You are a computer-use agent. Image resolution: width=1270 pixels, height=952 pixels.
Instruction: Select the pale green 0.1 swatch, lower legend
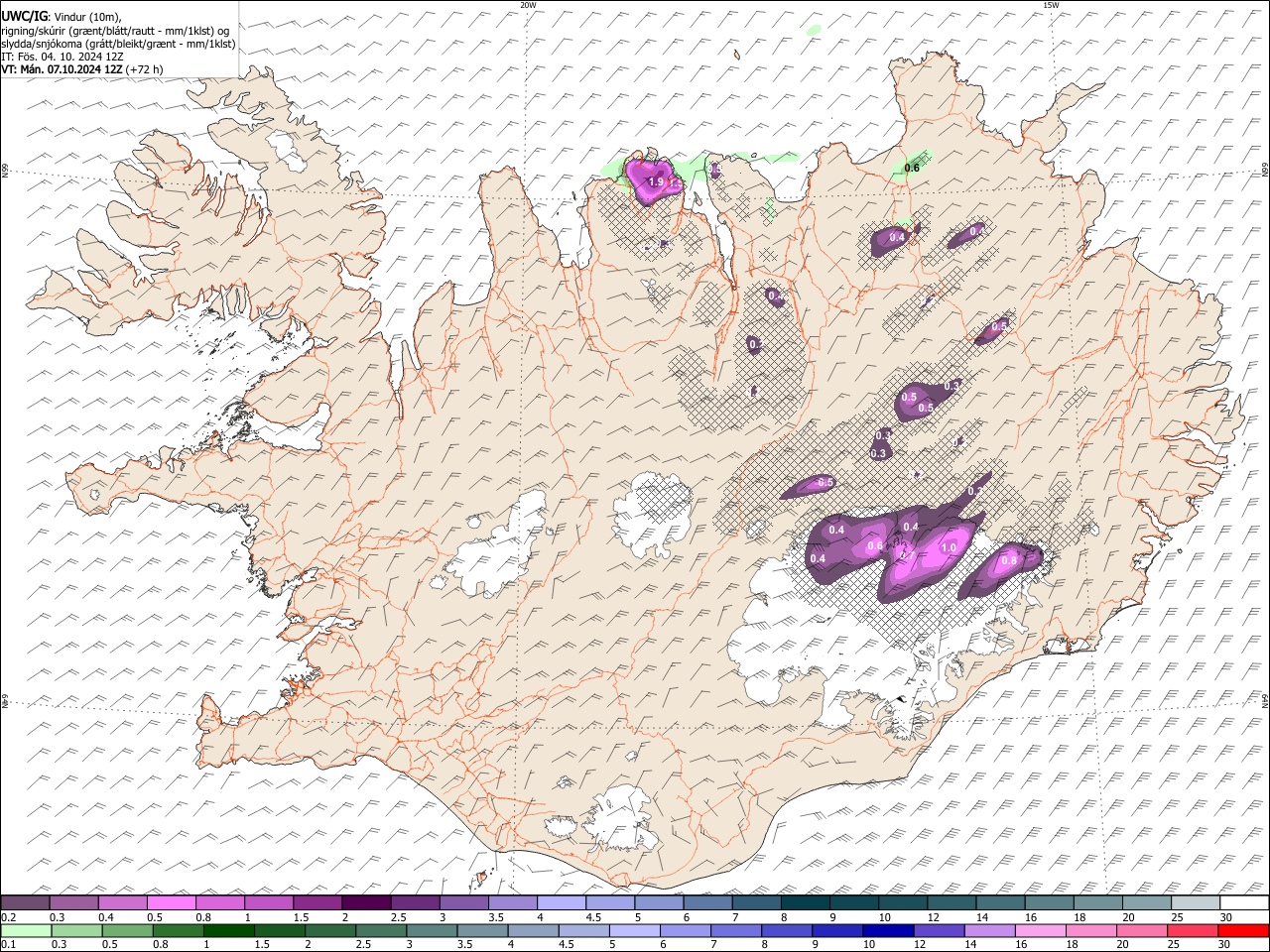tap(25, 930)
